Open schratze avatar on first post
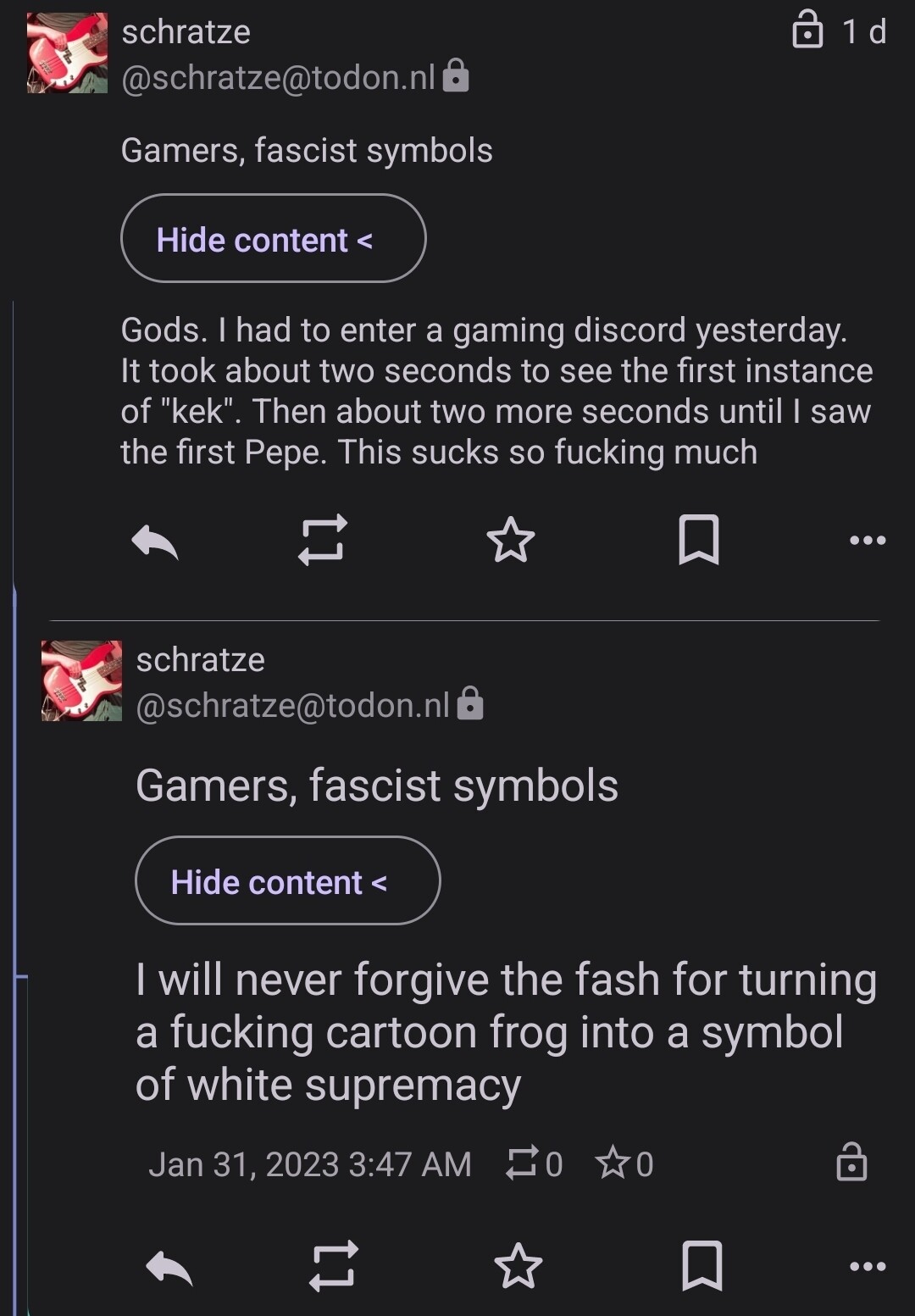This screenshot has height=1316, width=915. [x=67, y=53]
